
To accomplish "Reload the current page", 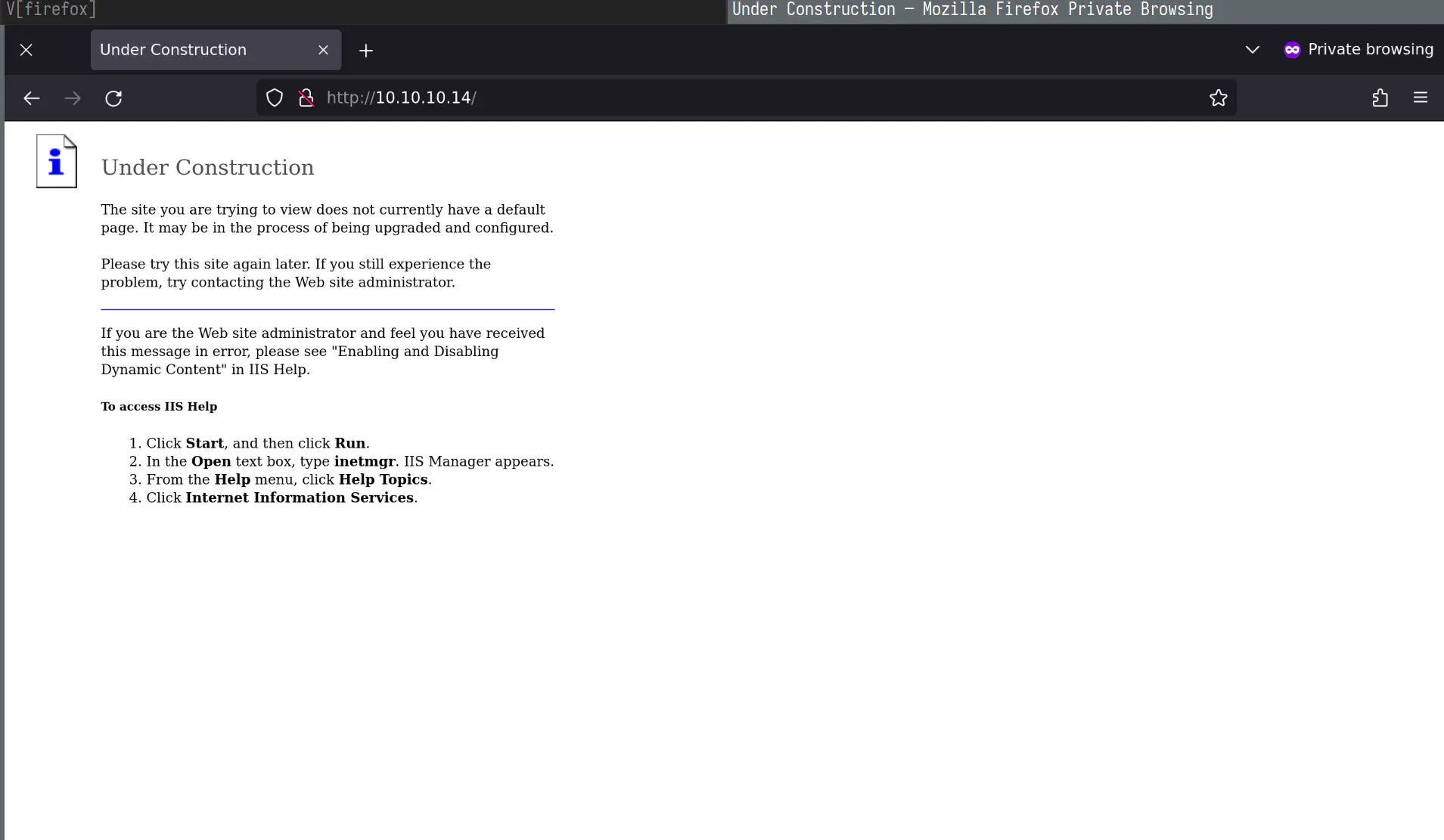I will [113, 98].
